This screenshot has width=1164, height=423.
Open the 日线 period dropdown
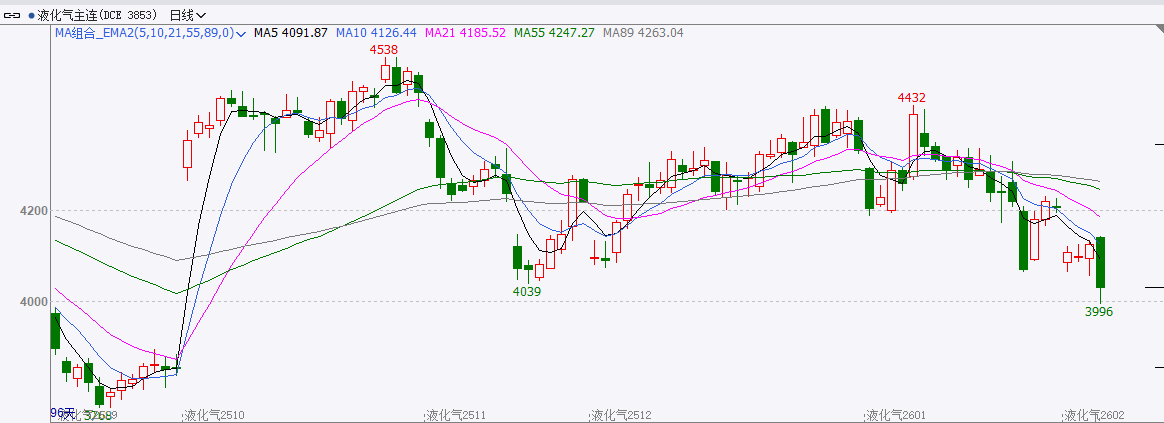point(188,15)
